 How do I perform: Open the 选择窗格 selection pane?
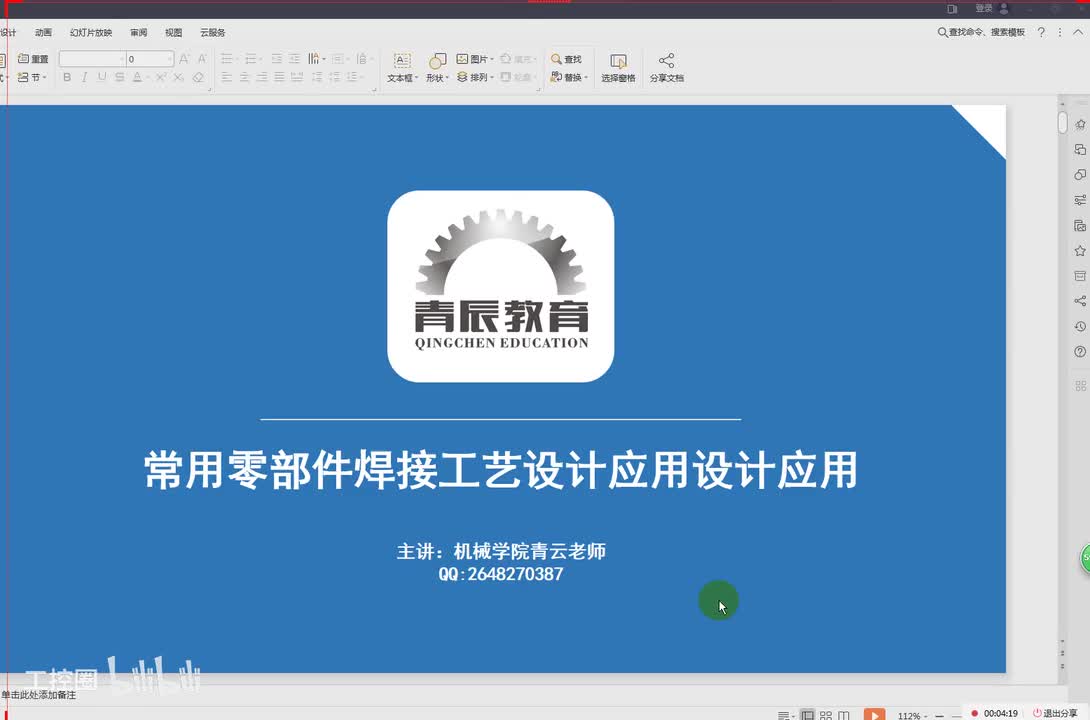(618, 68)
